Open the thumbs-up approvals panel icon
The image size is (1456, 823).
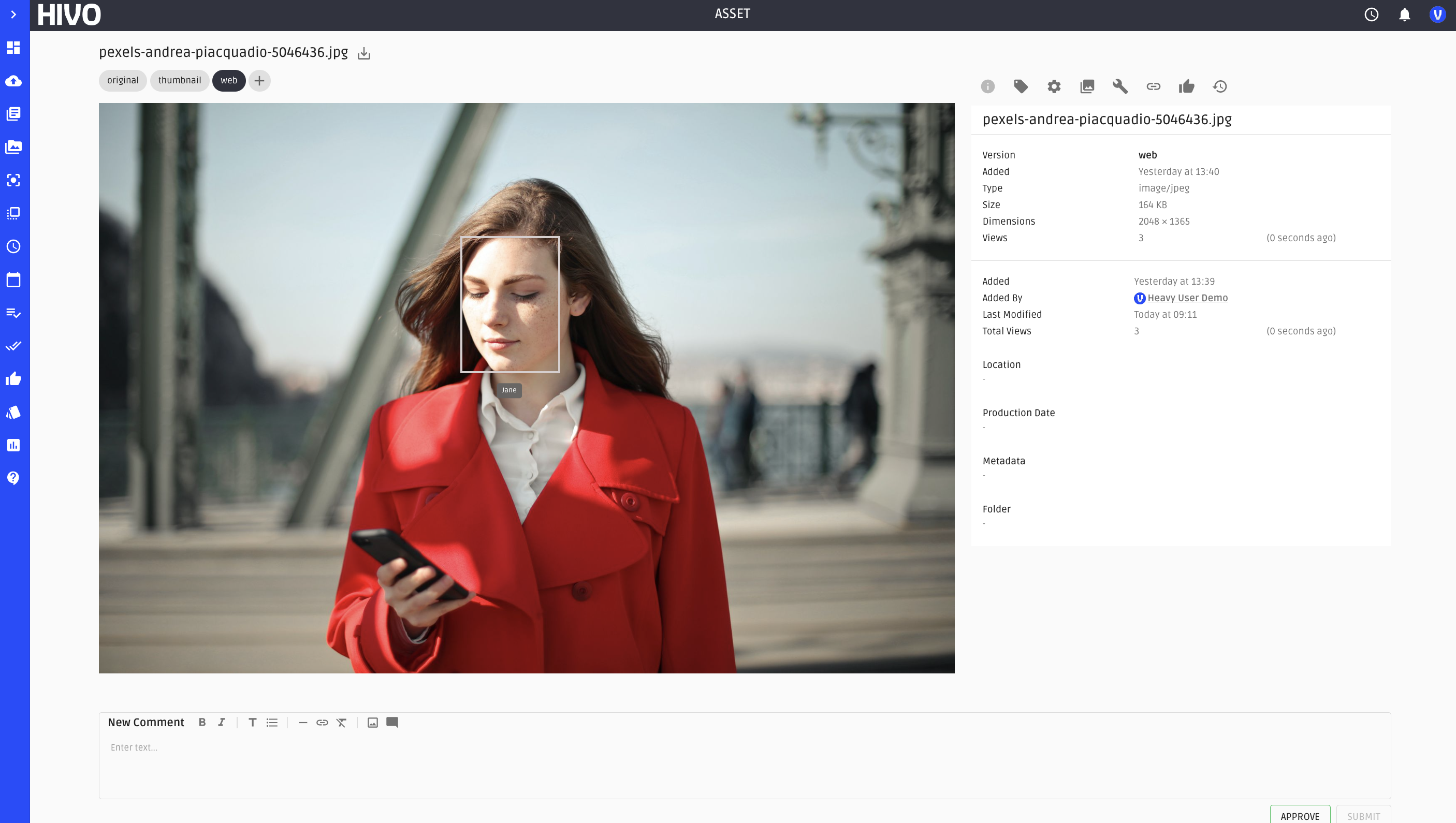coord(1186,86)
